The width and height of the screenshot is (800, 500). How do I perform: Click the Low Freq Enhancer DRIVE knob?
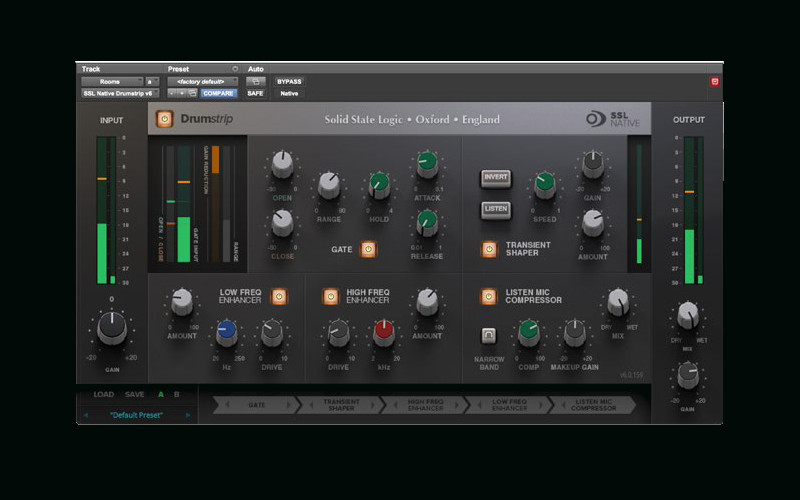coord(271,333)
